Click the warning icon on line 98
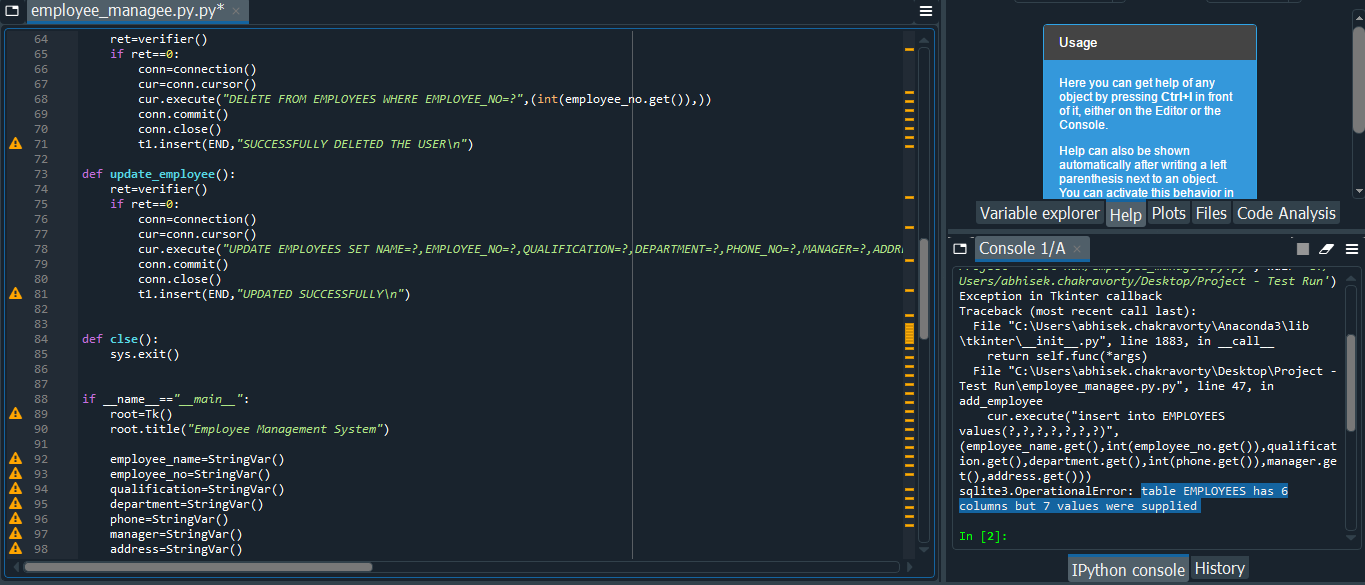1365x585 pixels. (x=15, y=549)
